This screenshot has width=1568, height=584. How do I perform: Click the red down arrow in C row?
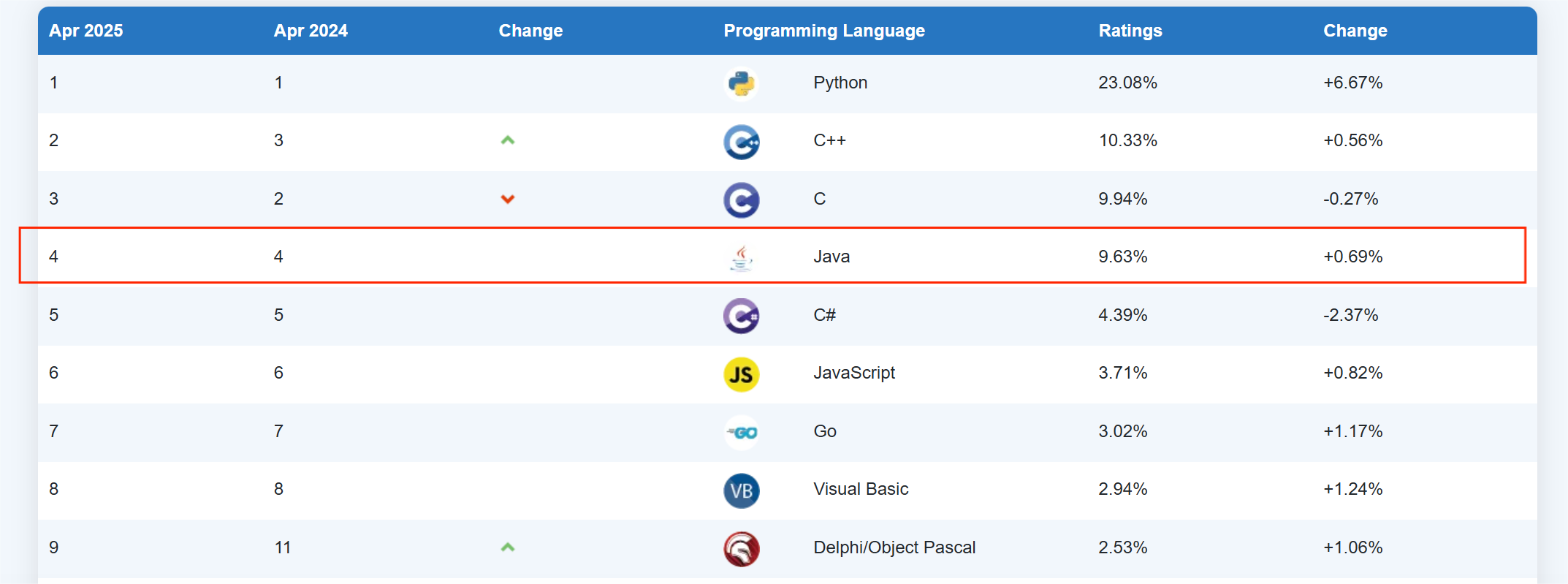tap(508, 199)
